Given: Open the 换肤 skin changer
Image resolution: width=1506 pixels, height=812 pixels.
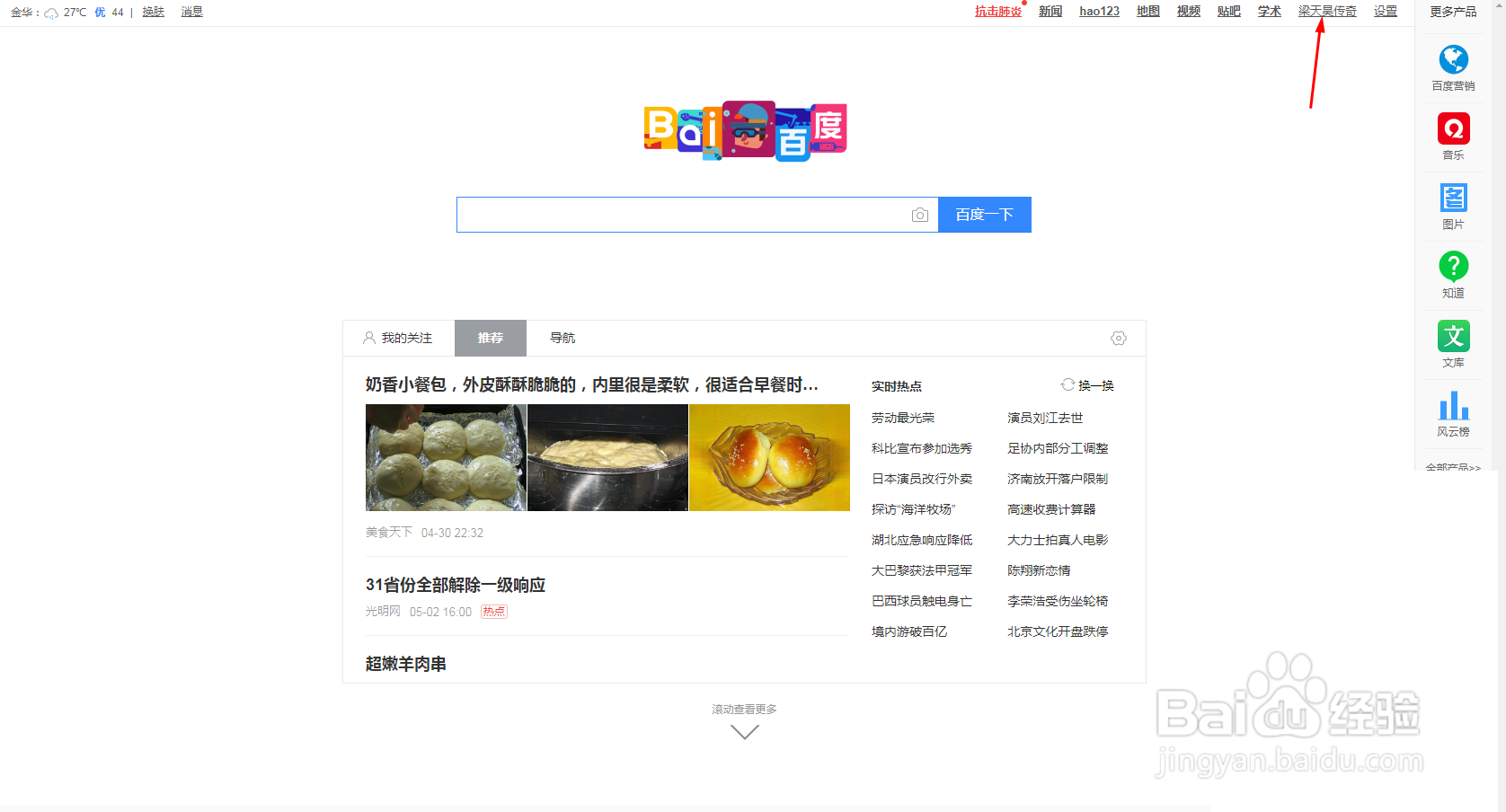Looking at the screenshot, I should coord(153,12).
